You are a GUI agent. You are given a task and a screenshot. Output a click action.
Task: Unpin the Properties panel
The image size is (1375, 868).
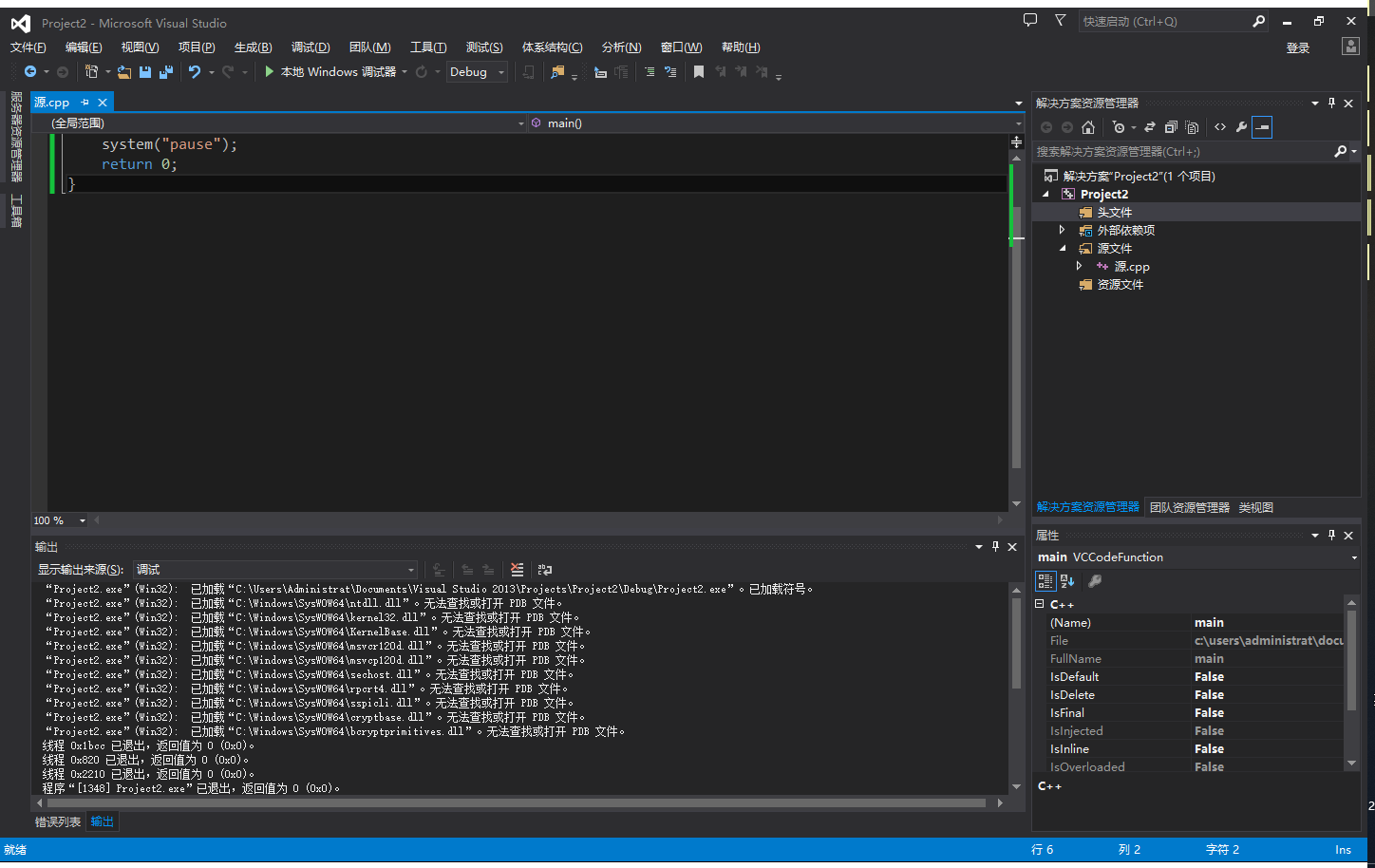pos(1331,535)
